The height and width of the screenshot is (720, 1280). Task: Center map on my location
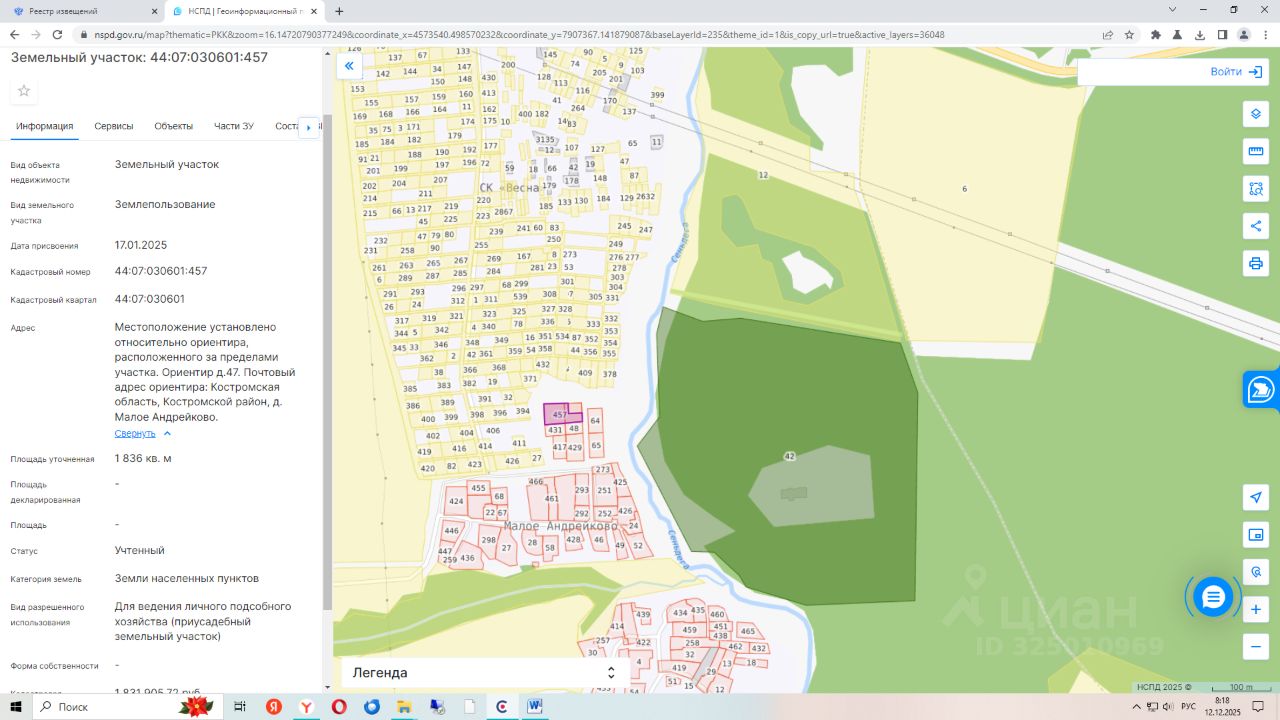(1255, 497)
